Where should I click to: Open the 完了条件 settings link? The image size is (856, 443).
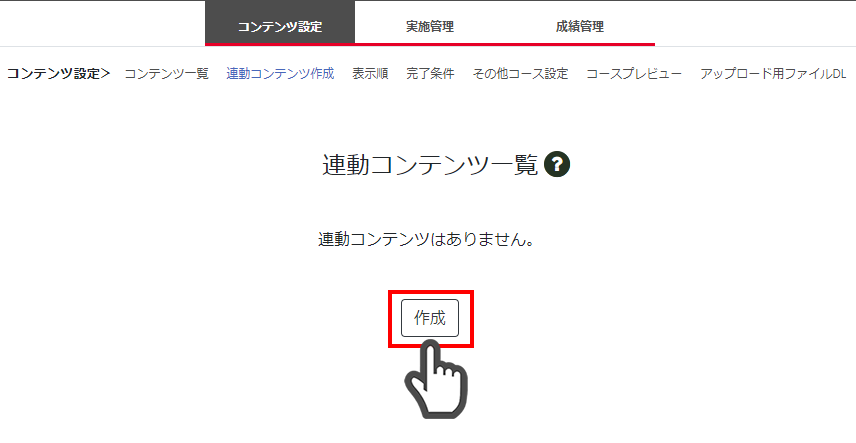point(430,74)
